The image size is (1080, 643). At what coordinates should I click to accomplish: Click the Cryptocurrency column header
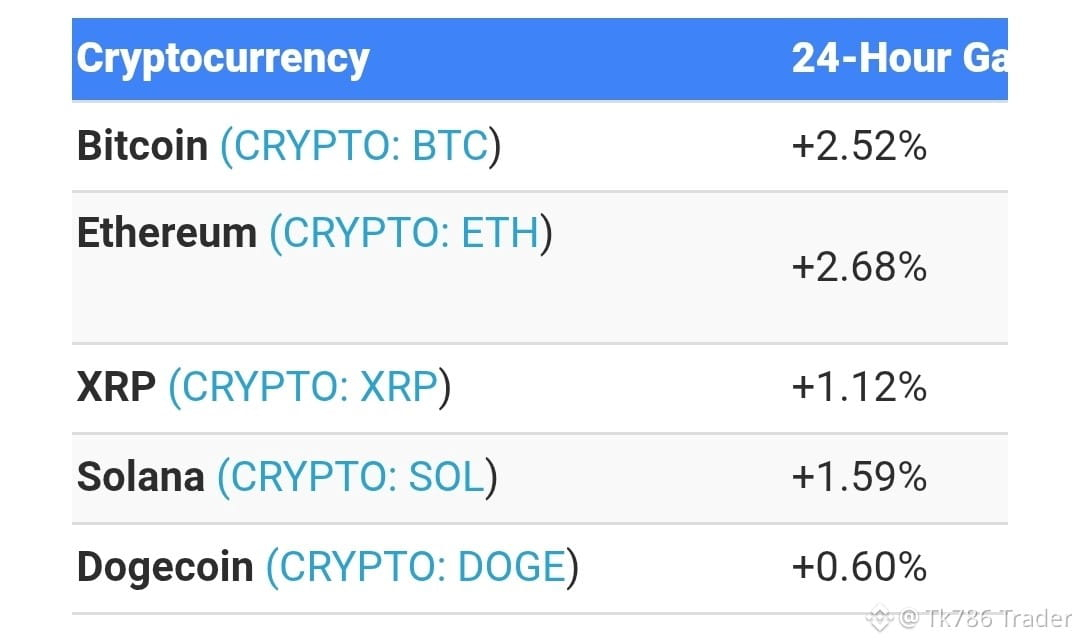click(x=222, y=59)
